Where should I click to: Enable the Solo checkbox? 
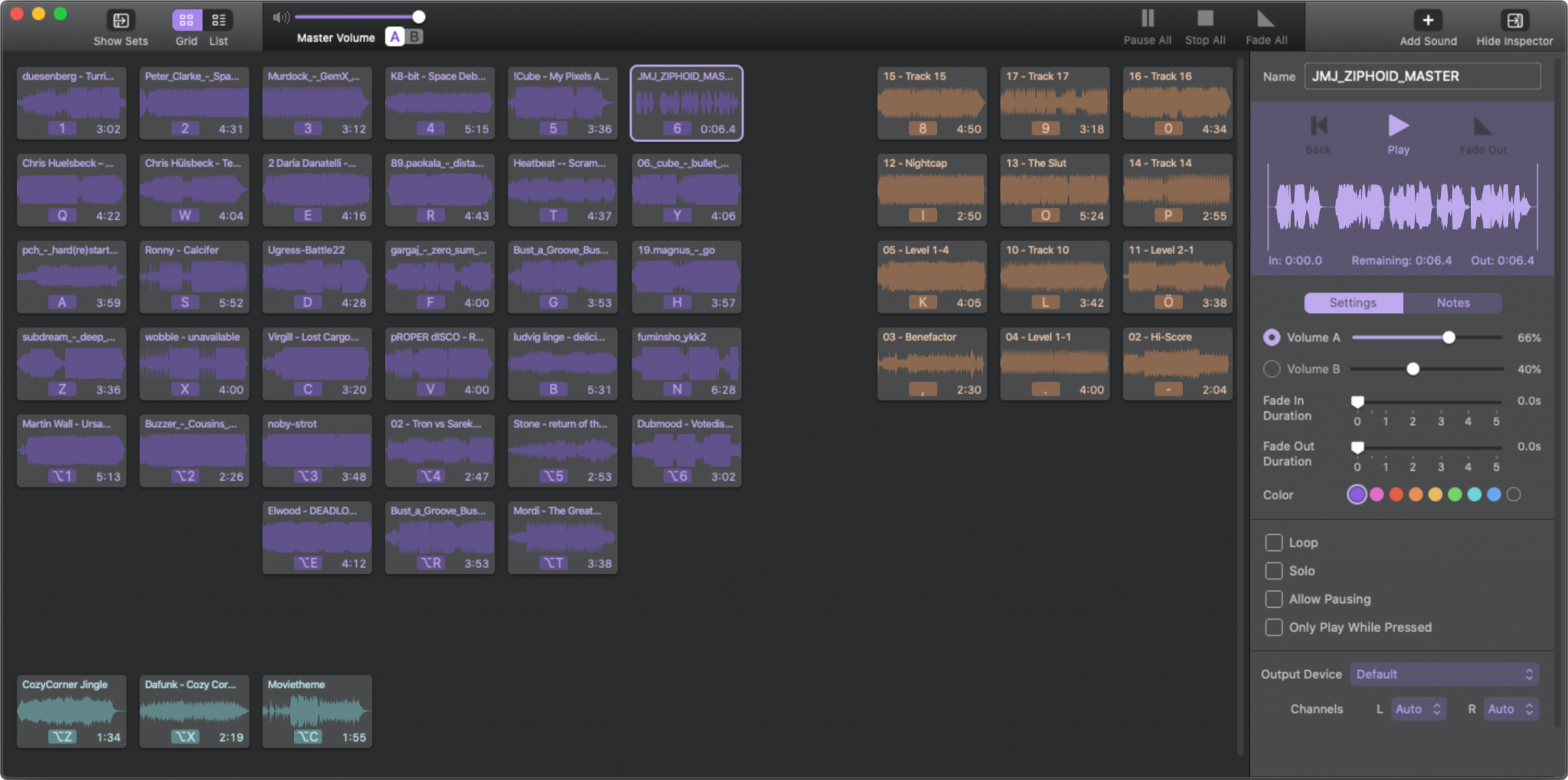pos(1274,571)
